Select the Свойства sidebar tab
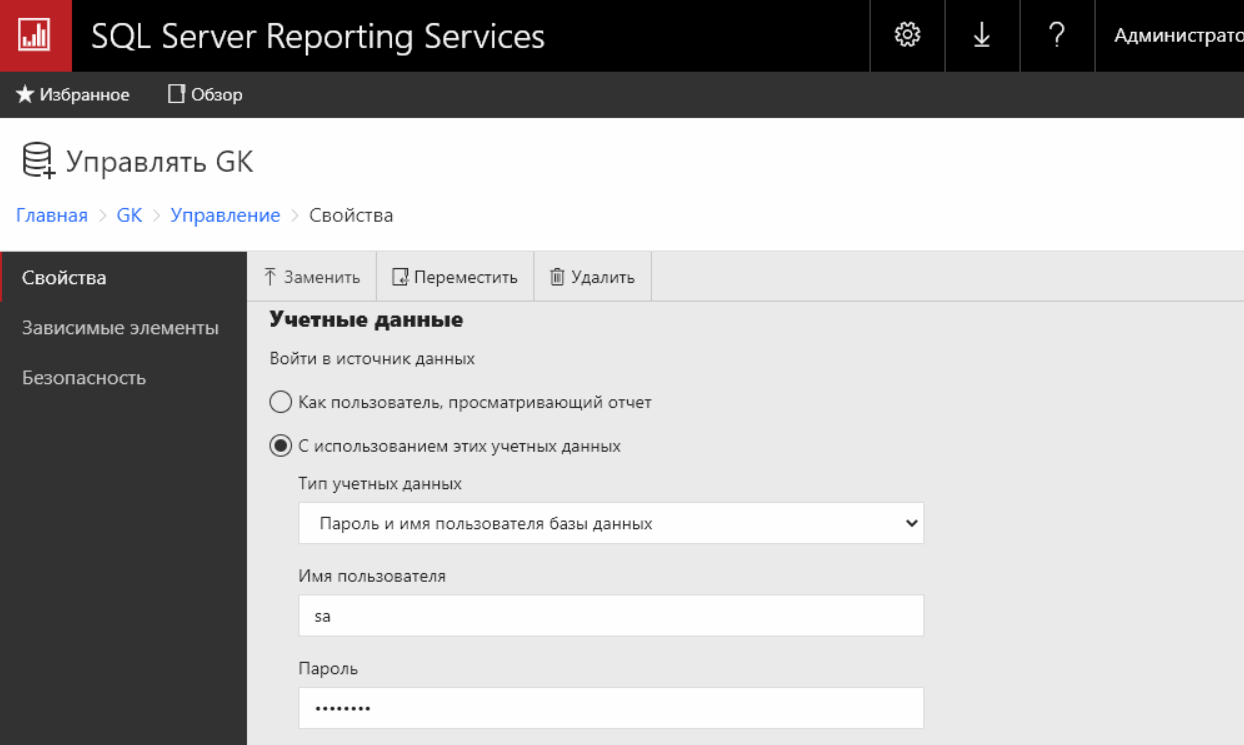 [124, 277]
